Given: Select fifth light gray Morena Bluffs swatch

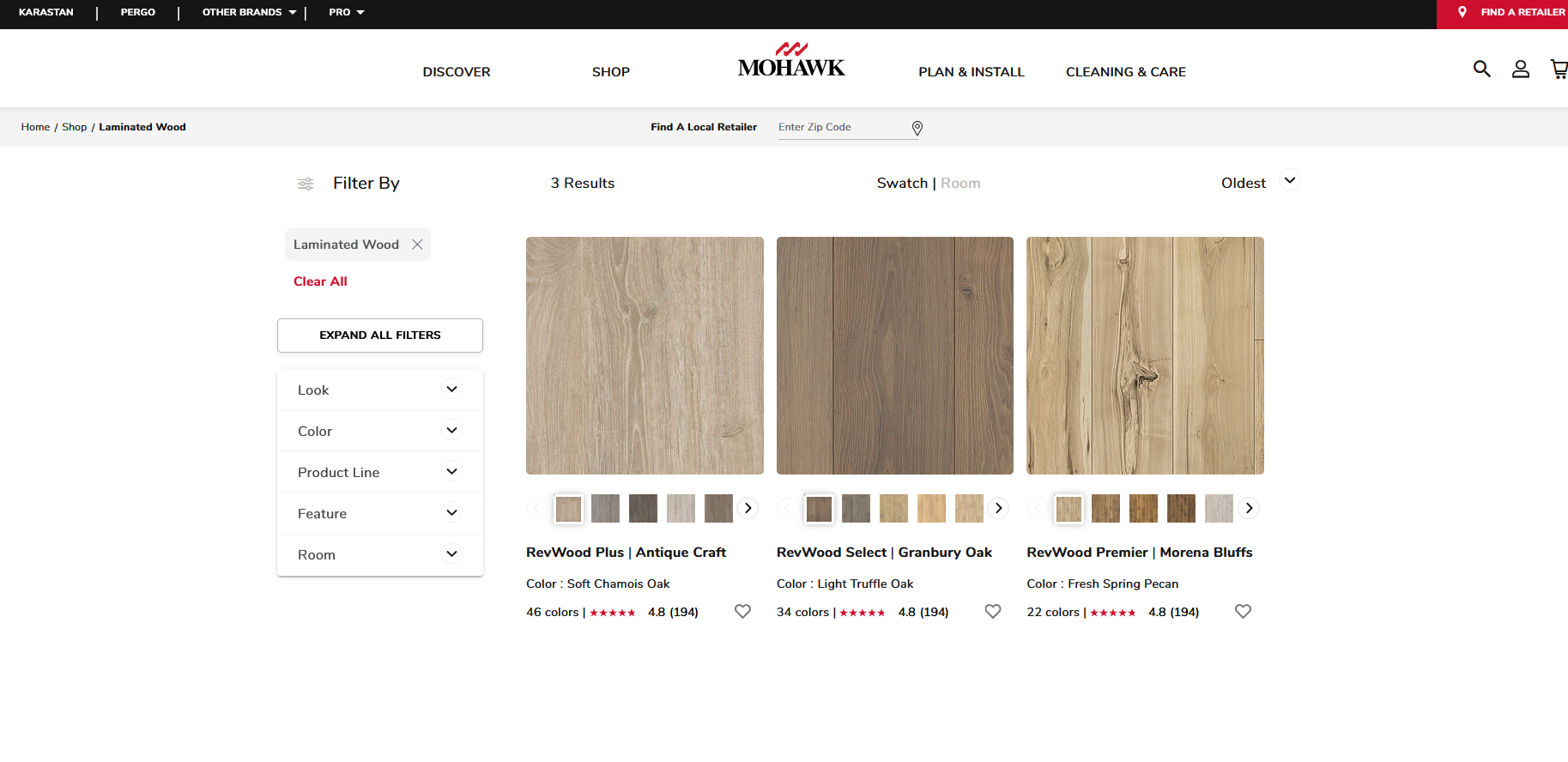Looking at the screenshot, I should coord(1219,508).
